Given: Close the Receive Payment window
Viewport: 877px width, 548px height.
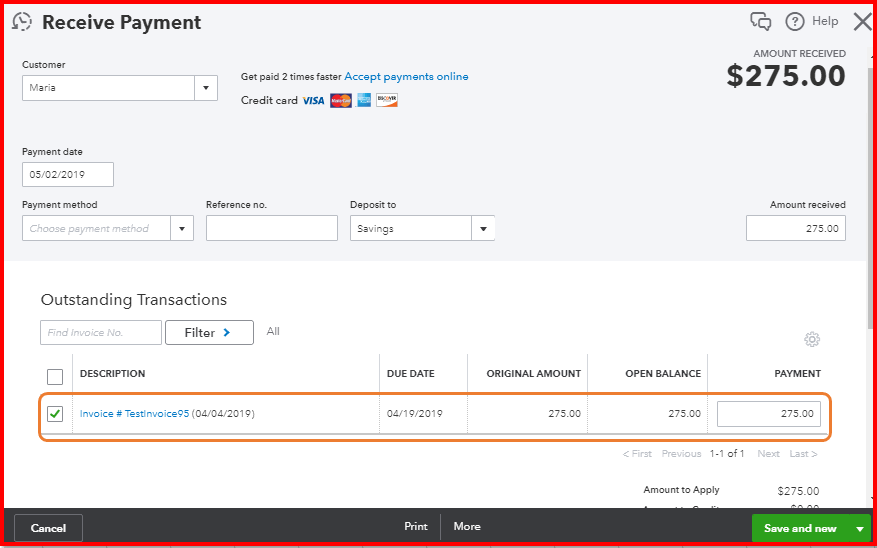Looking at the screenshot, I should pyautogui.click(x=863, y=22).
